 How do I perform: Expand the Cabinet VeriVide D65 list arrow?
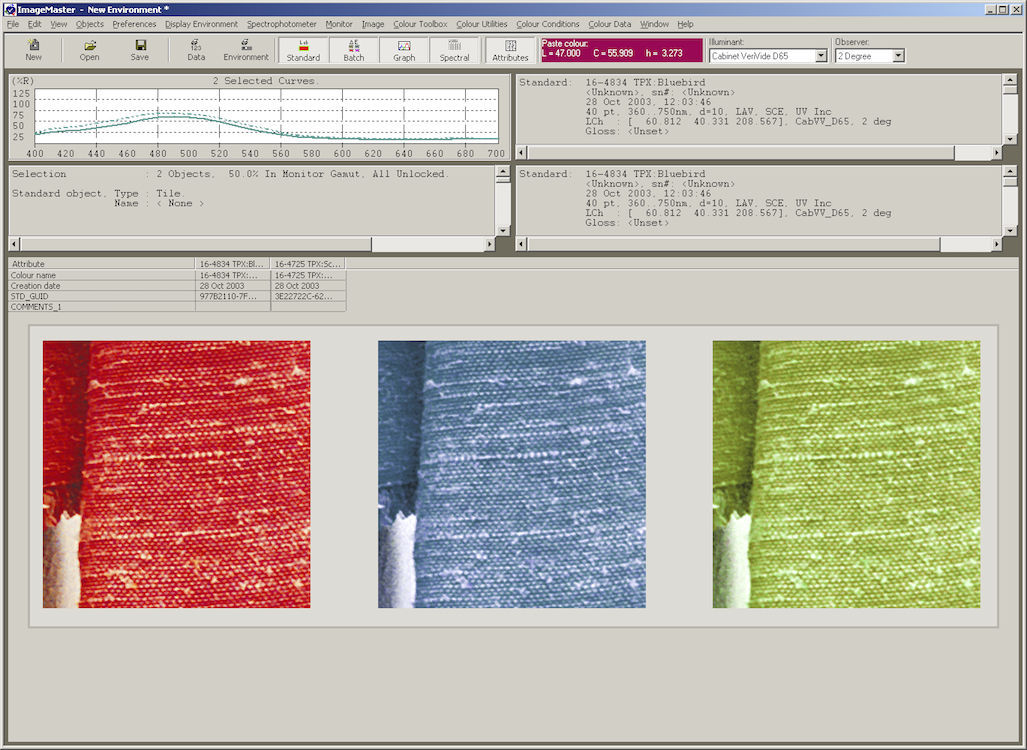821,55
